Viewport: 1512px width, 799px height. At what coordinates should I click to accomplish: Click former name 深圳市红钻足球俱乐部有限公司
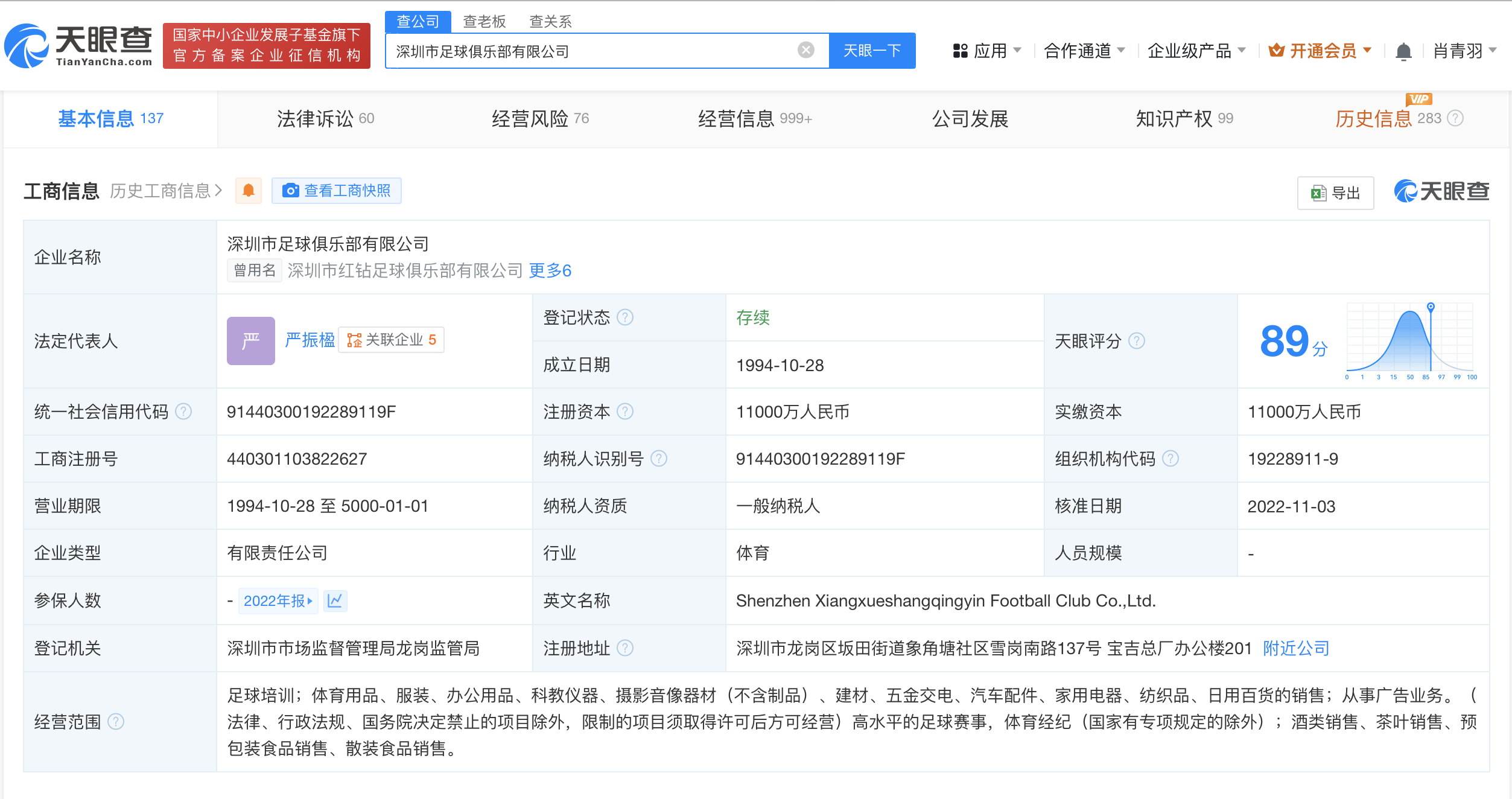coord(405,270)
